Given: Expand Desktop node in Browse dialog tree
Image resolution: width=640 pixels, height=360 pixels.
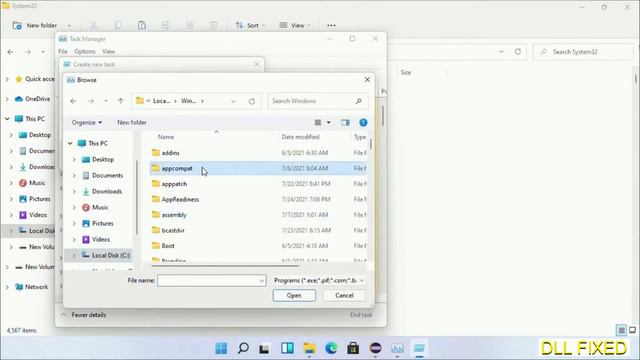Looking at the screenshot, I should click(74, 160).
